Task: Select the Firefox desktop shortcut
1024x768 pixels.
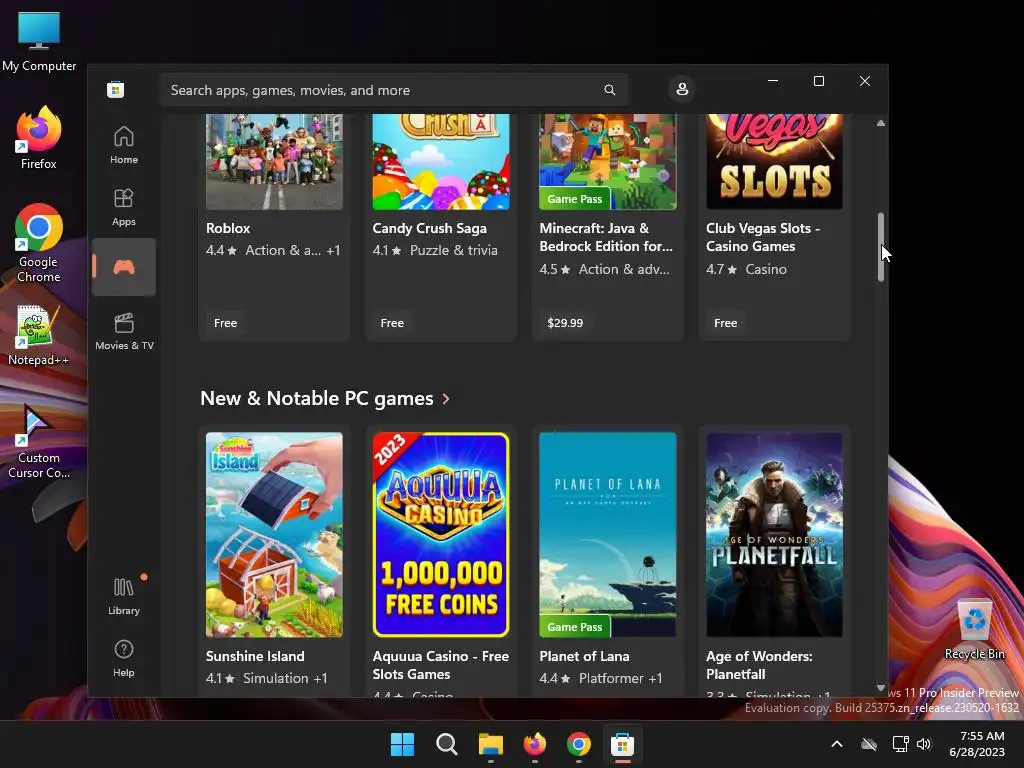Action: [39, 138]
